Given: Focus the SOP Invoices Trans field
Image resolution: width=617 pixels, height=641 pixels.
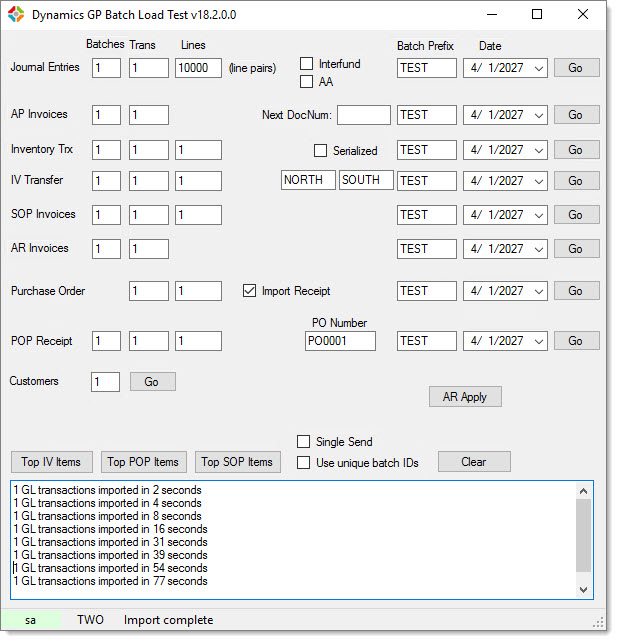Looking at the screenshot, I should pyautogui.click(x=149, y=215).
